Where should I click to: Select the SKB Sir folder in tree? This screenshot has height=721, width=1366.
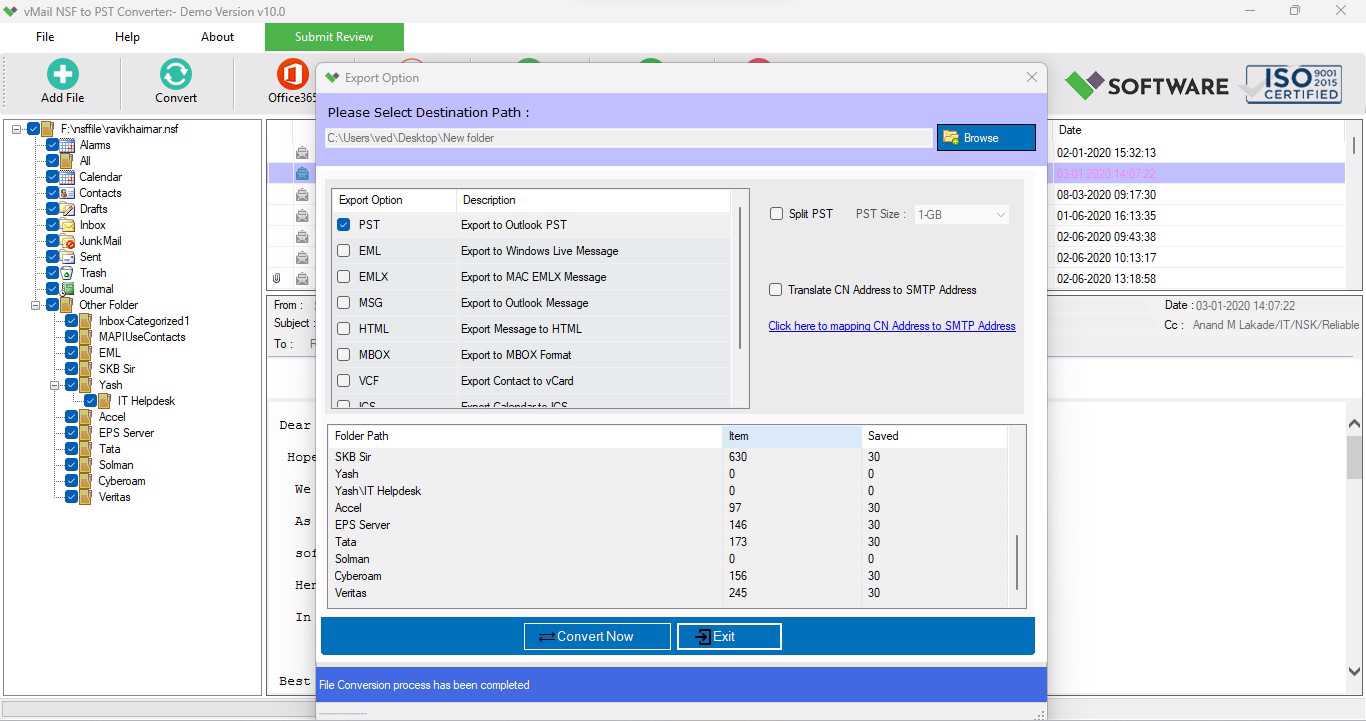pyautogui.click(x=117, y=369)
